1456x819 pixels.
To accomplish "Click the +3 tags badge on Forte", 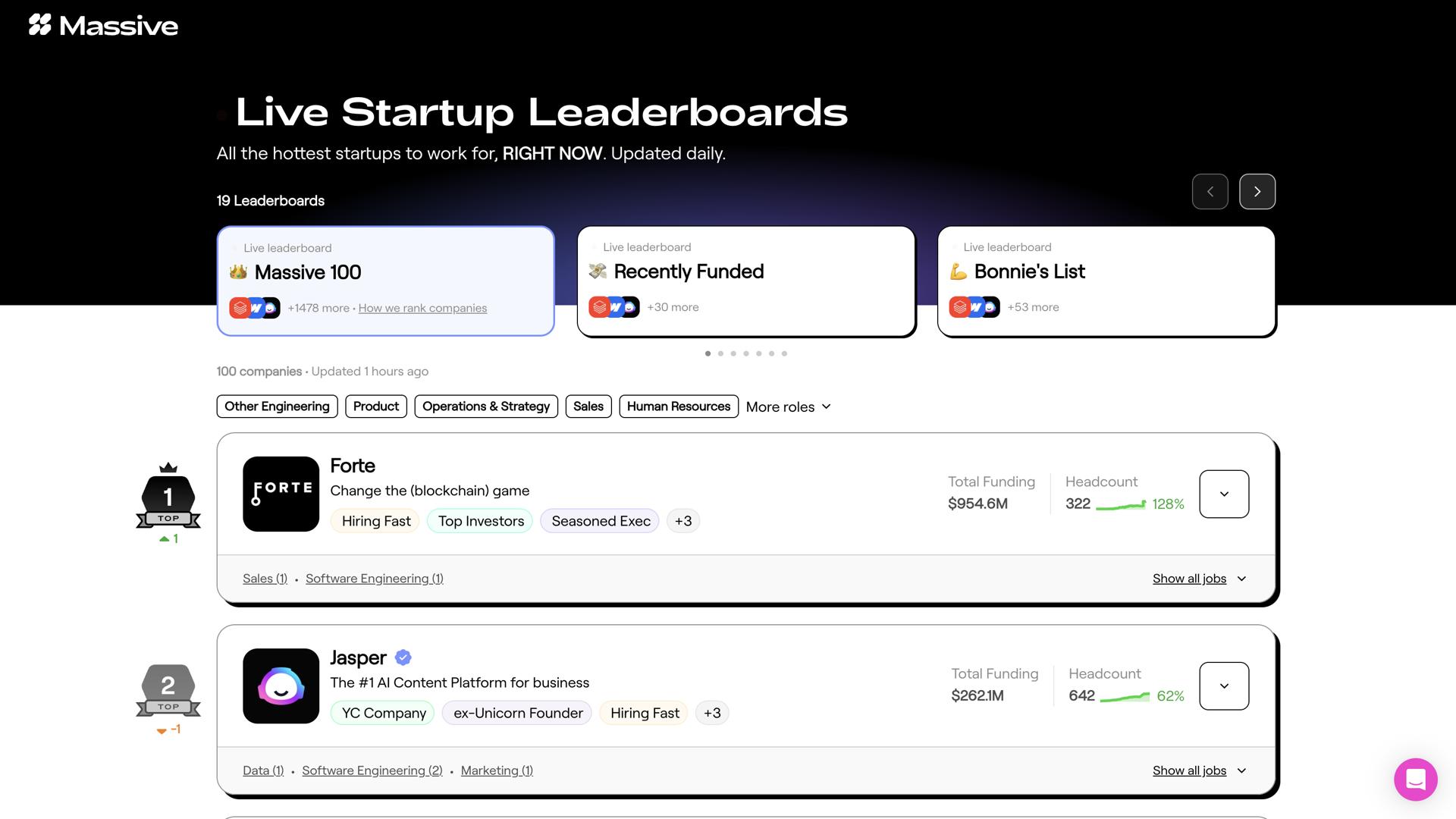I will click(x=682, y=521).
